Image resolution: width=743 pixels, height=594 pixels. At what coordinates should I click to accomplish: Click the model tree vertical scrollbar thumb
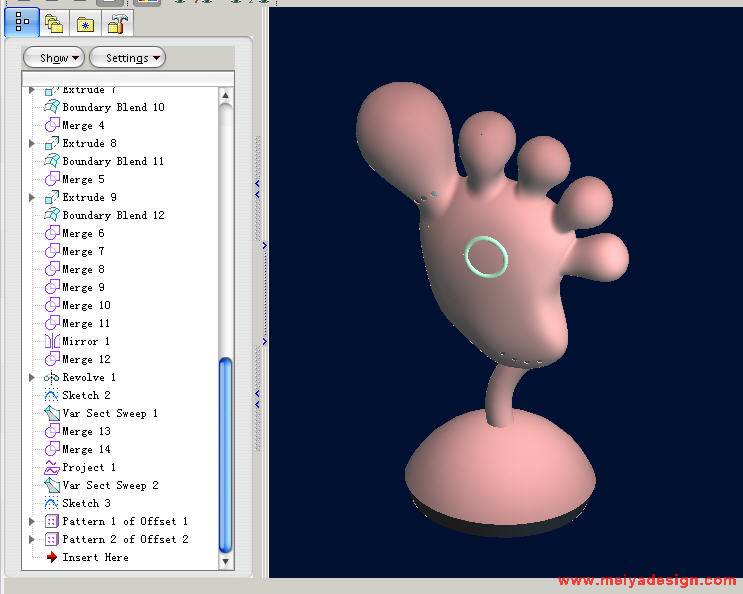225,455
